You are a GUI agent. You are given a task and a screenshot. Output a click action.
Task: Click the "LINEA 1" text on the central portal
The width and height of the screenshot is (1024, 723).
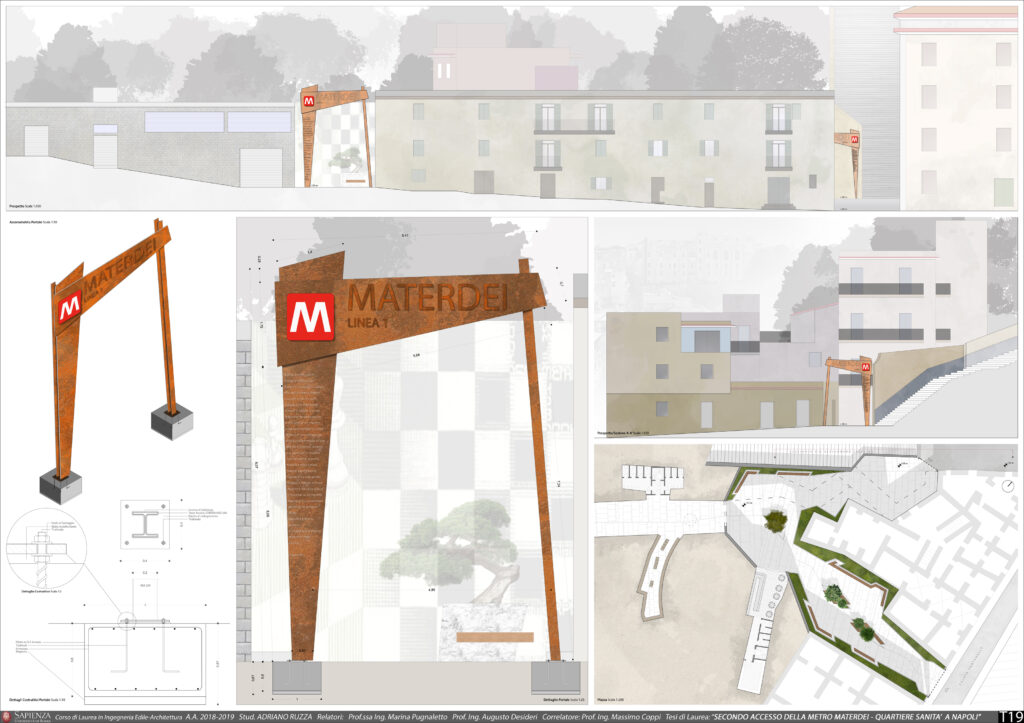pos(368,323)
